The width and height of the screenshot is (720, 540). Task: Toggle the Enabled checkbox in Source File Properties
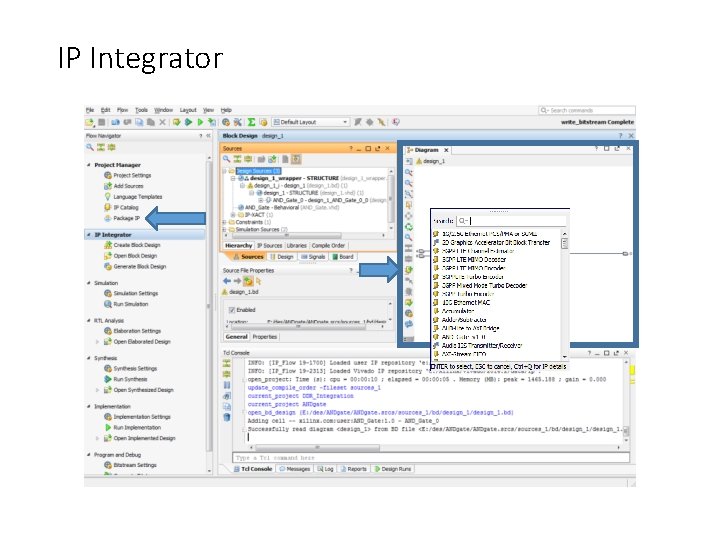click(232, 310)
